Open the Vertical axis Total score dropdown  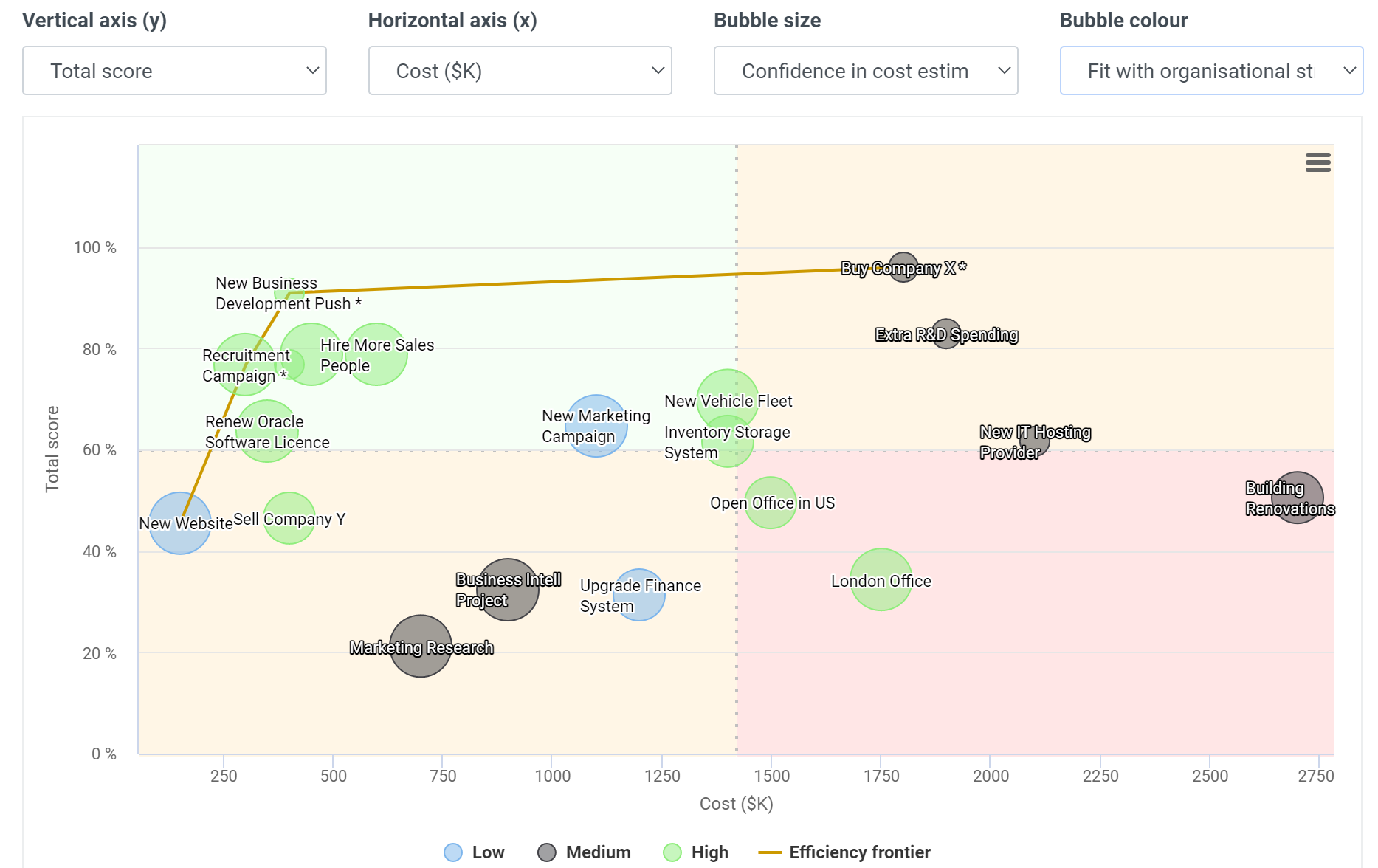click(174, 71)
